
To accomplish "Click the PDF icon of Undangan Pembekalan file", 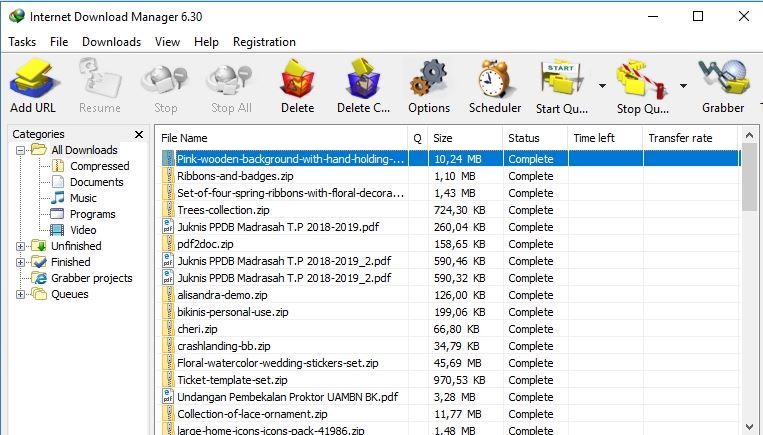I will click(x=168, y=397).
